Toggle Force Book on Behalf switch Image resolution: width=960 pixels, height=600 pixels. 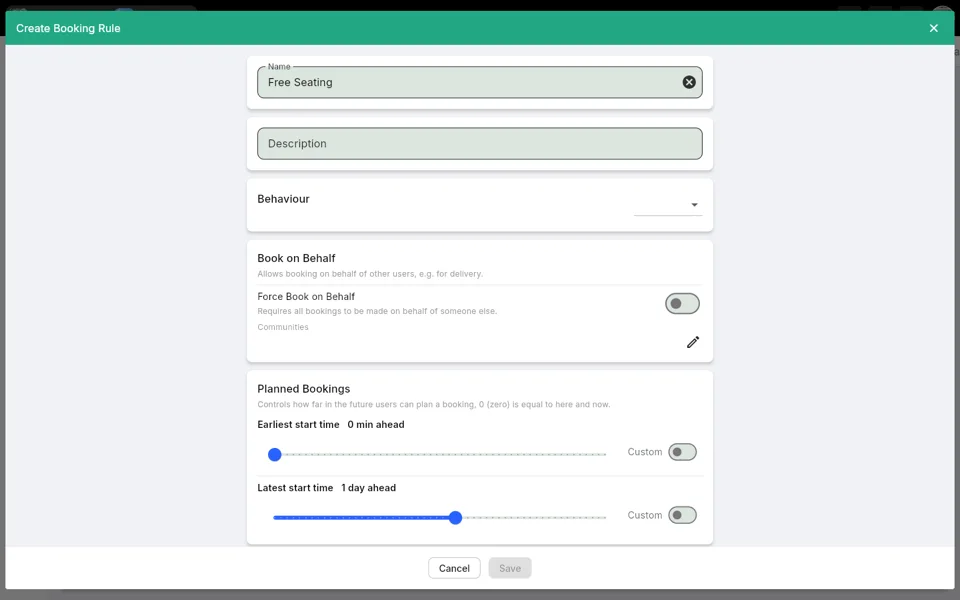coord(682,304)
